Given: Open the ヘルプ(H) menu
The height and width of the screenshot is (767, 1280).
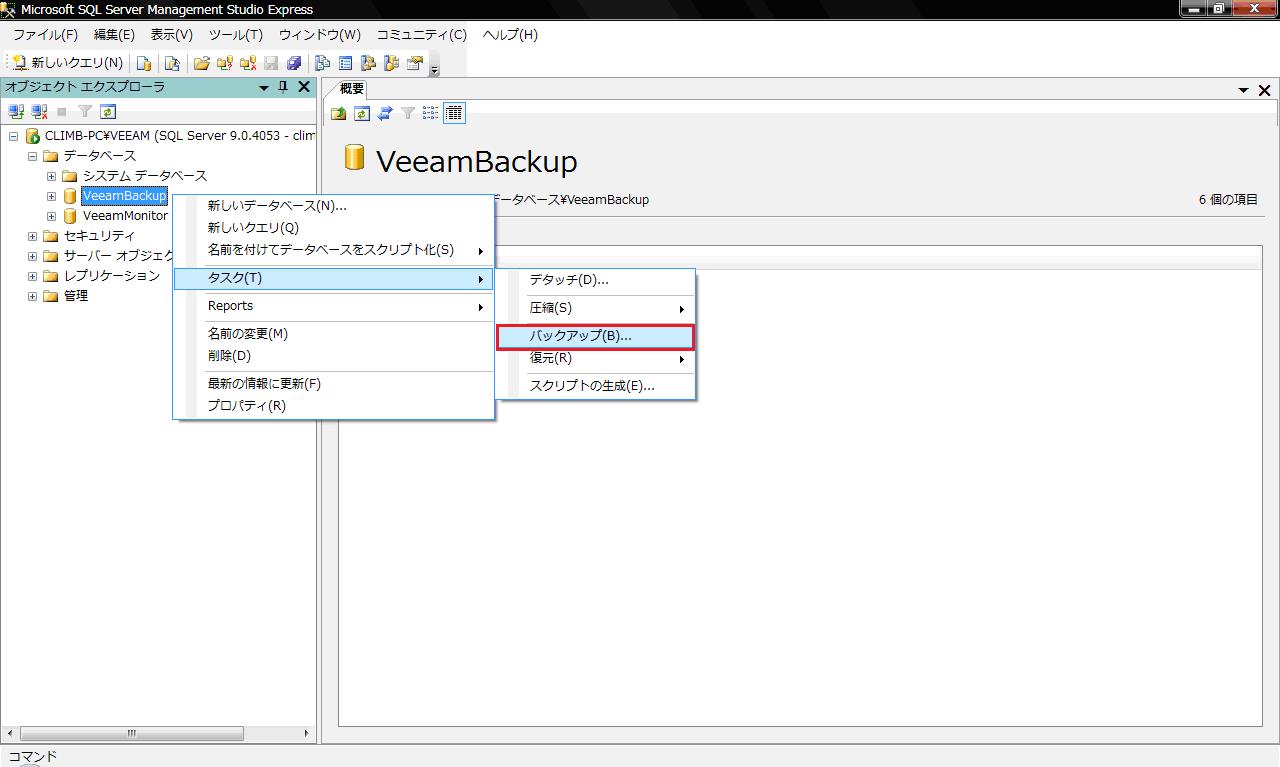Looking at the screenshot, I should (x=510, y=35).
